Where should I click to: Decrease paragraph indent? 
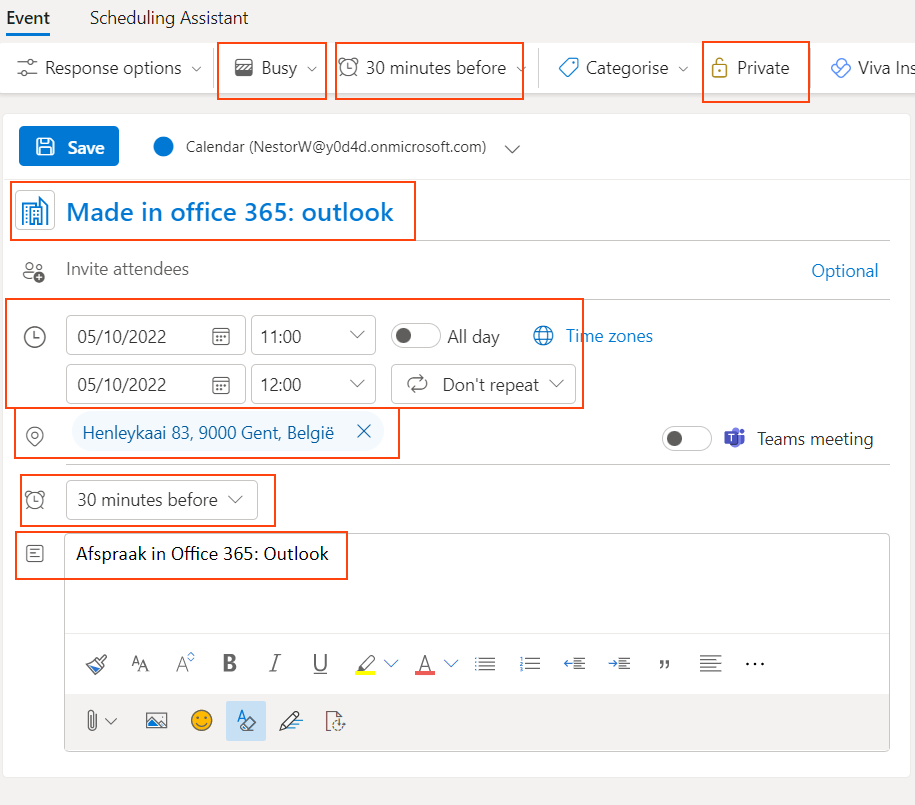574,664
